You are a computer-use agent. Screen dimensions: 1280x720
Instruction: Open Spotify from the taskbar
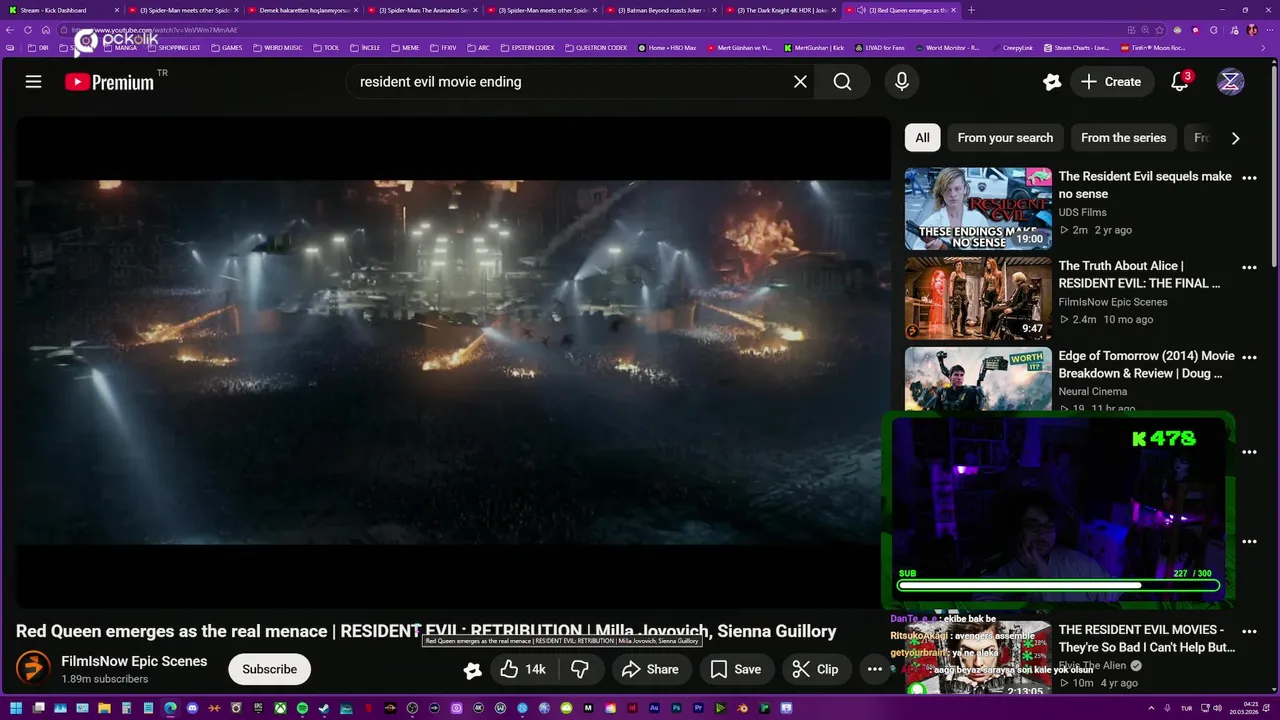pyautogui.click(x=302, y=708)
